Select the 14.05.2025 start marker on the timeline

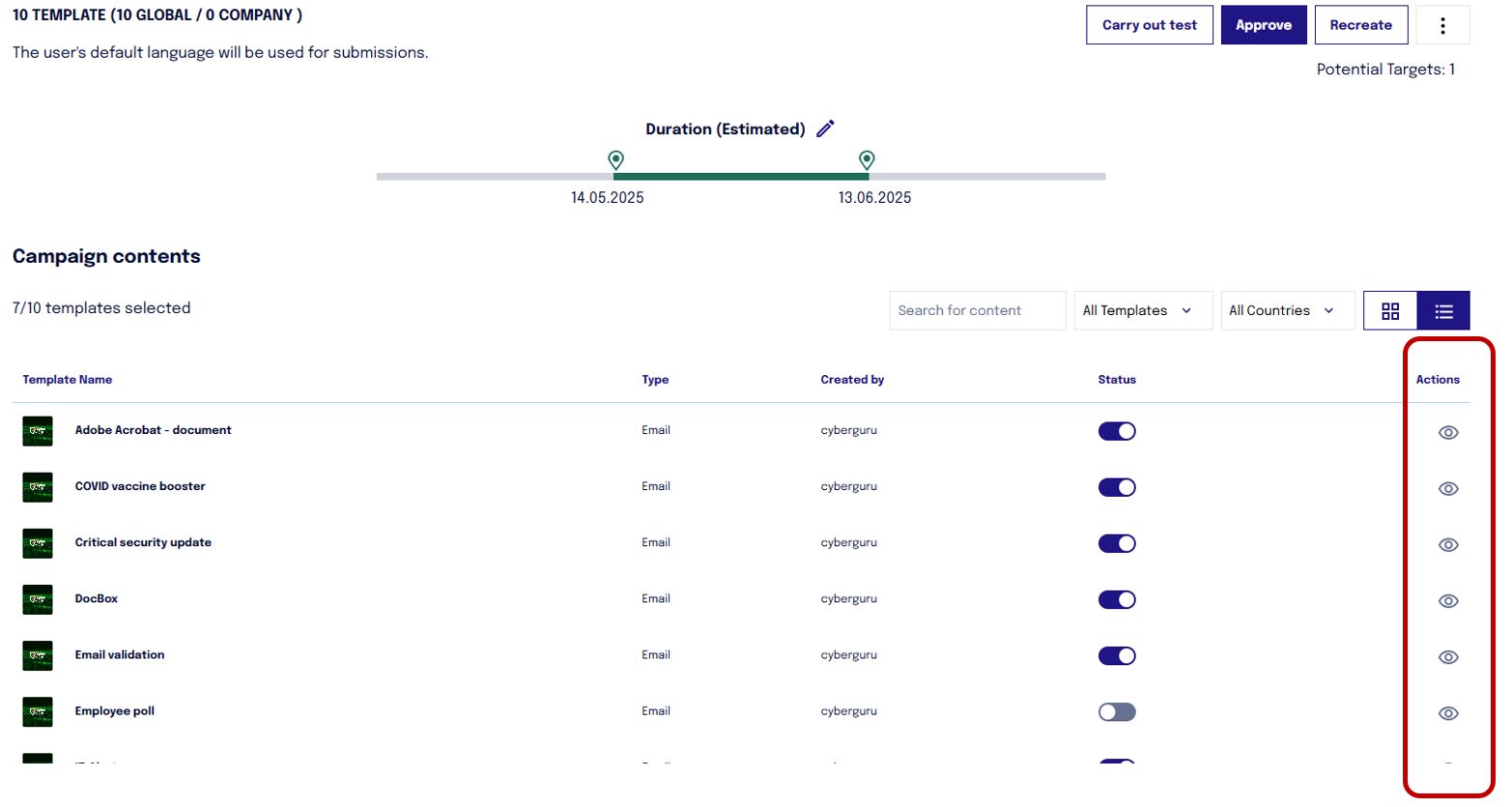coord(616,160)
